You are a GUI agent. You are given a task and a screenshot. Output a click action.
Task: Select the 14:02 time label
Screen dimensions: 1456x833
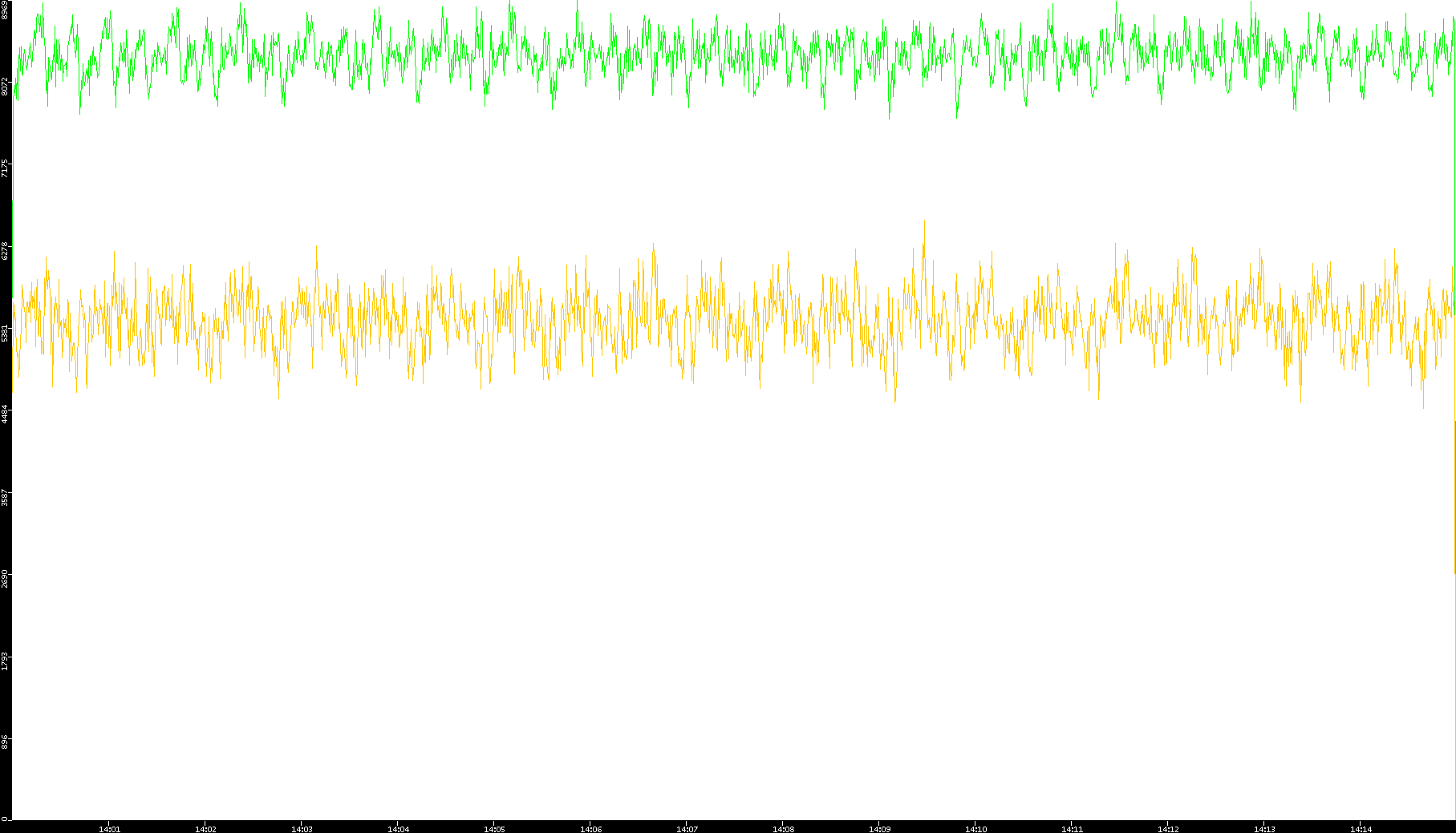coord(205,829)
